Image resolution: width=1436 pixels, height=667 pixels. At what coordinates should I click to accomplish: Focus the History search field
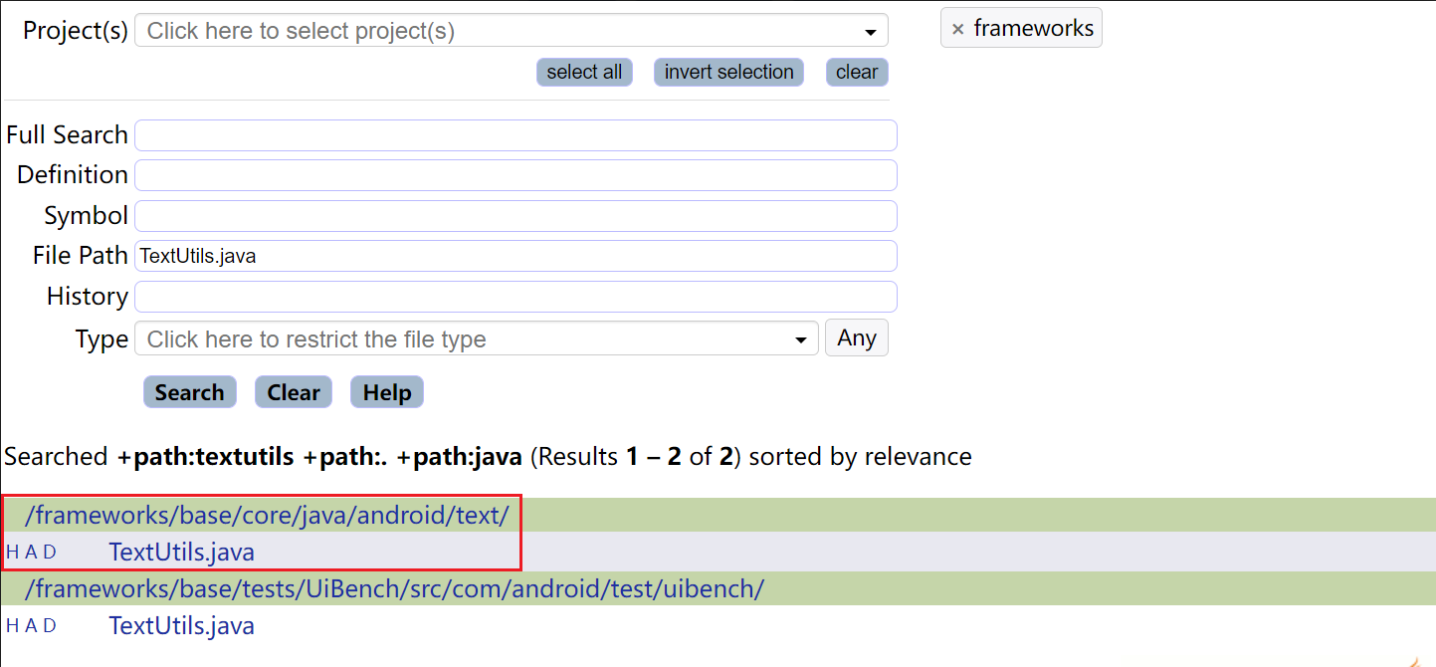(515, 296)
